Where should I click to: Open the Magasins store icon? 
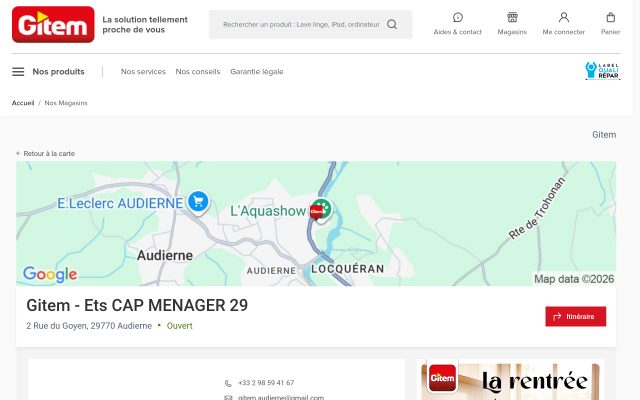click(512, 17)
